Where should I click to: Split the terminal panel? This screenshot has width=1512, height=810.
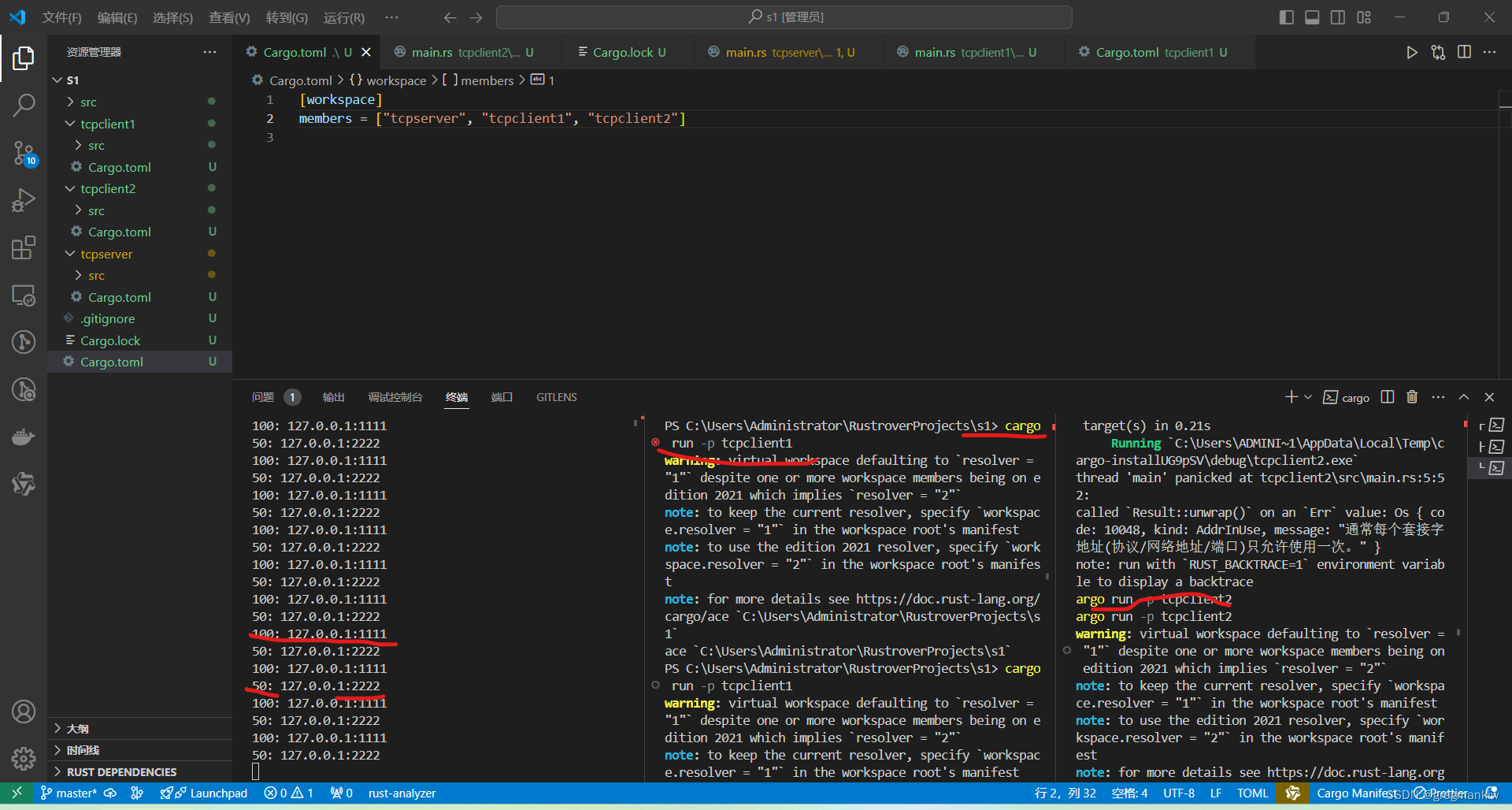pos(1388,397)
